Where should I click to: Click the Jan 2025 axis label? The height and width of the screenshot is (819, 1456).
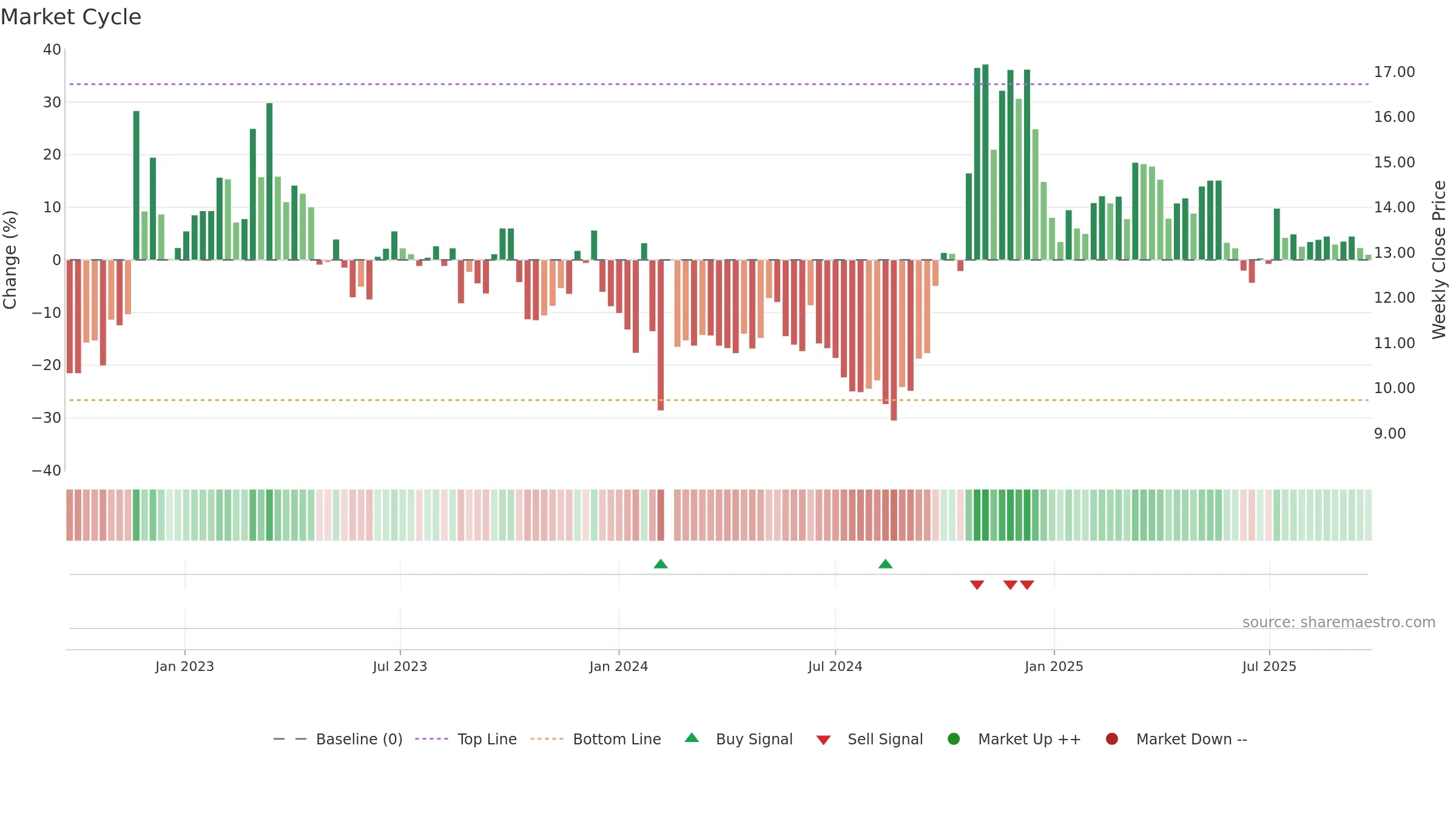[1054, 666]
